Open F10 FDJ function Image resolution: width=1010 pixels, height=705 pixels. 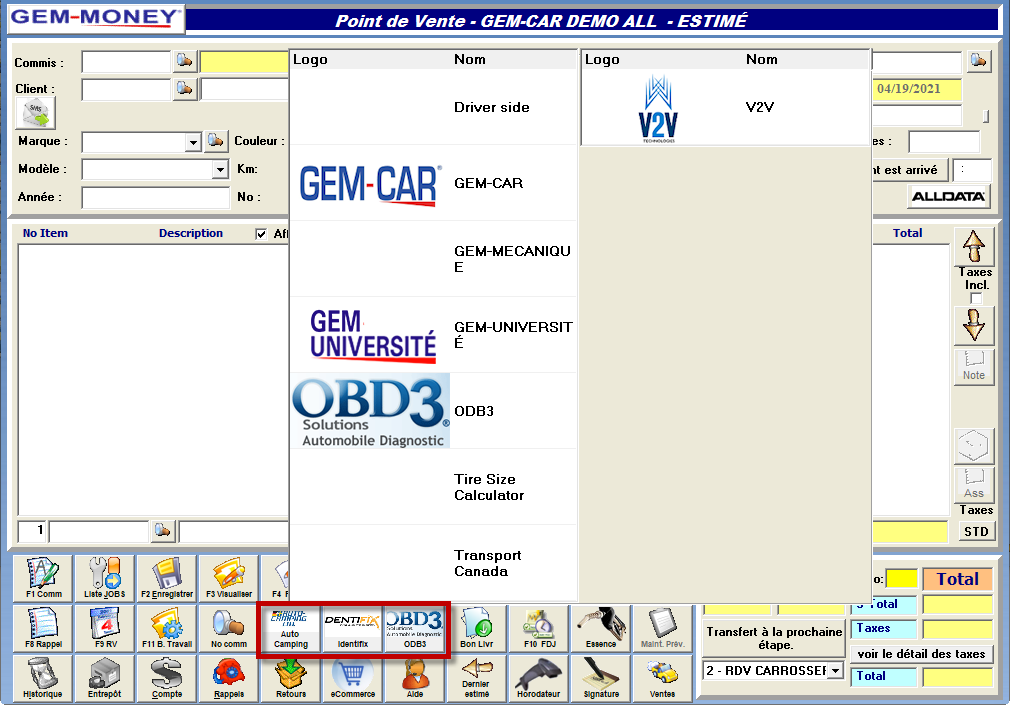tap(539, 628)
